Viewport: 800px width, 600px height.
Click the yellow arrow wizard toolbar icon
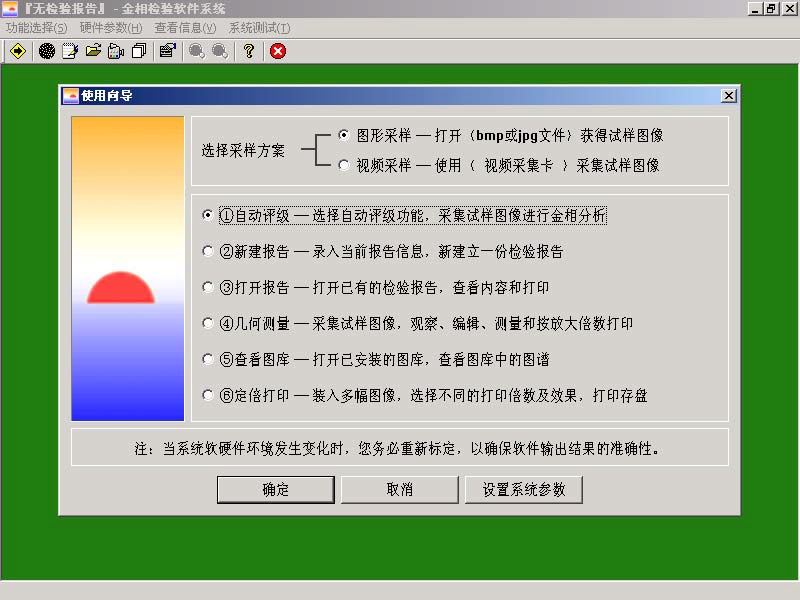(18, 51)
